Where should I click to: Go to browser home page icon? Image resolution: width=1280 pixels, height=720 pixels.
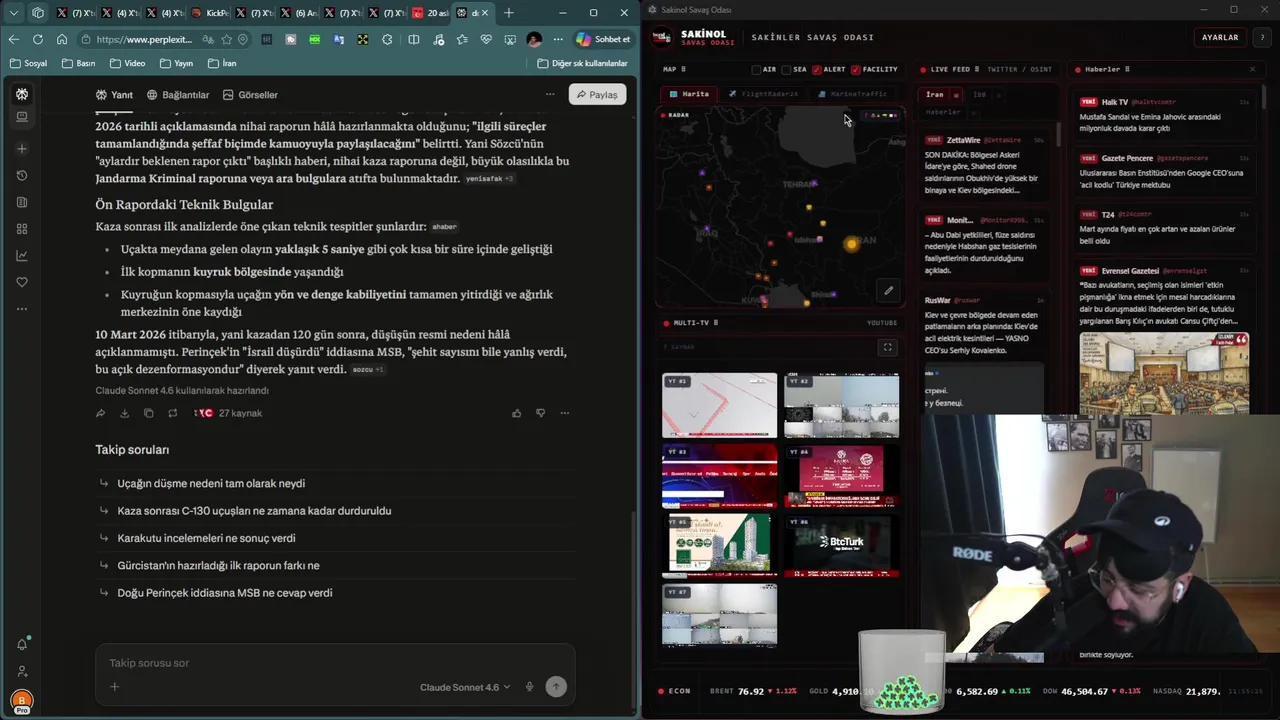pos(62,39)
